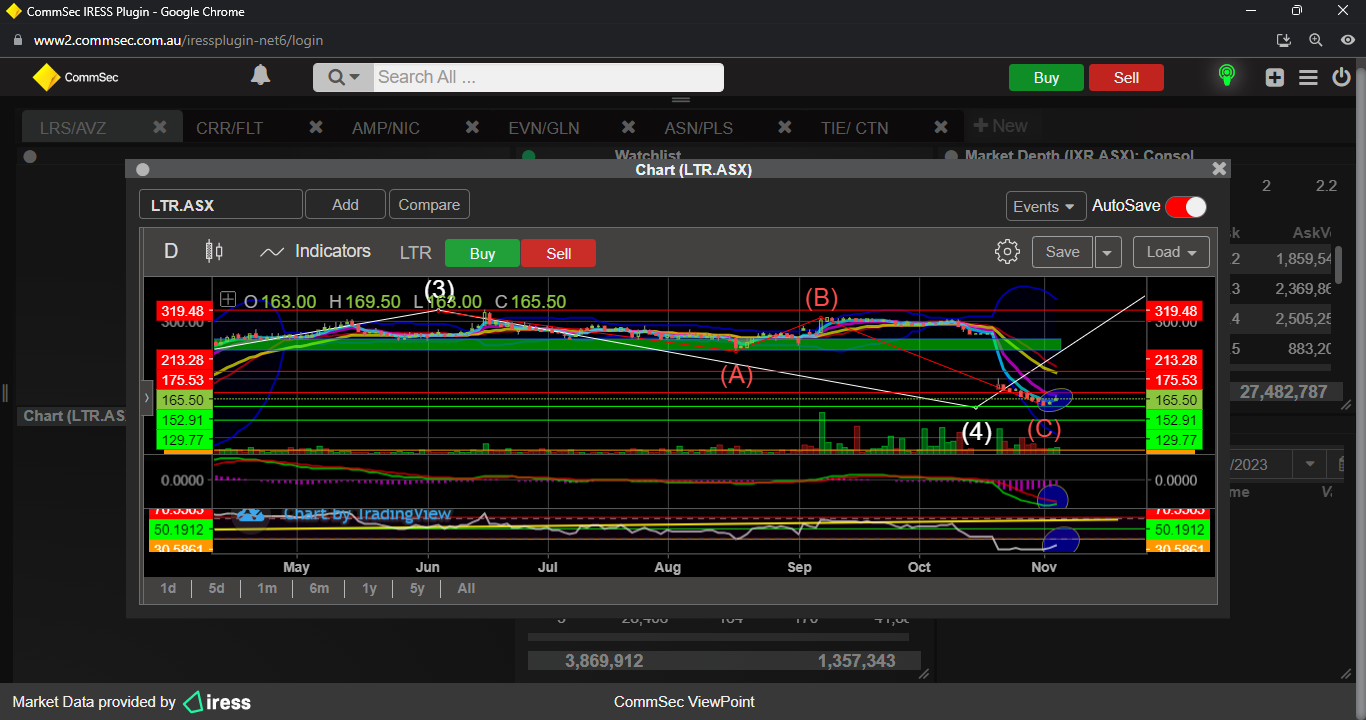Close the Chart (LTR.ASX) window

(1218, 169)
